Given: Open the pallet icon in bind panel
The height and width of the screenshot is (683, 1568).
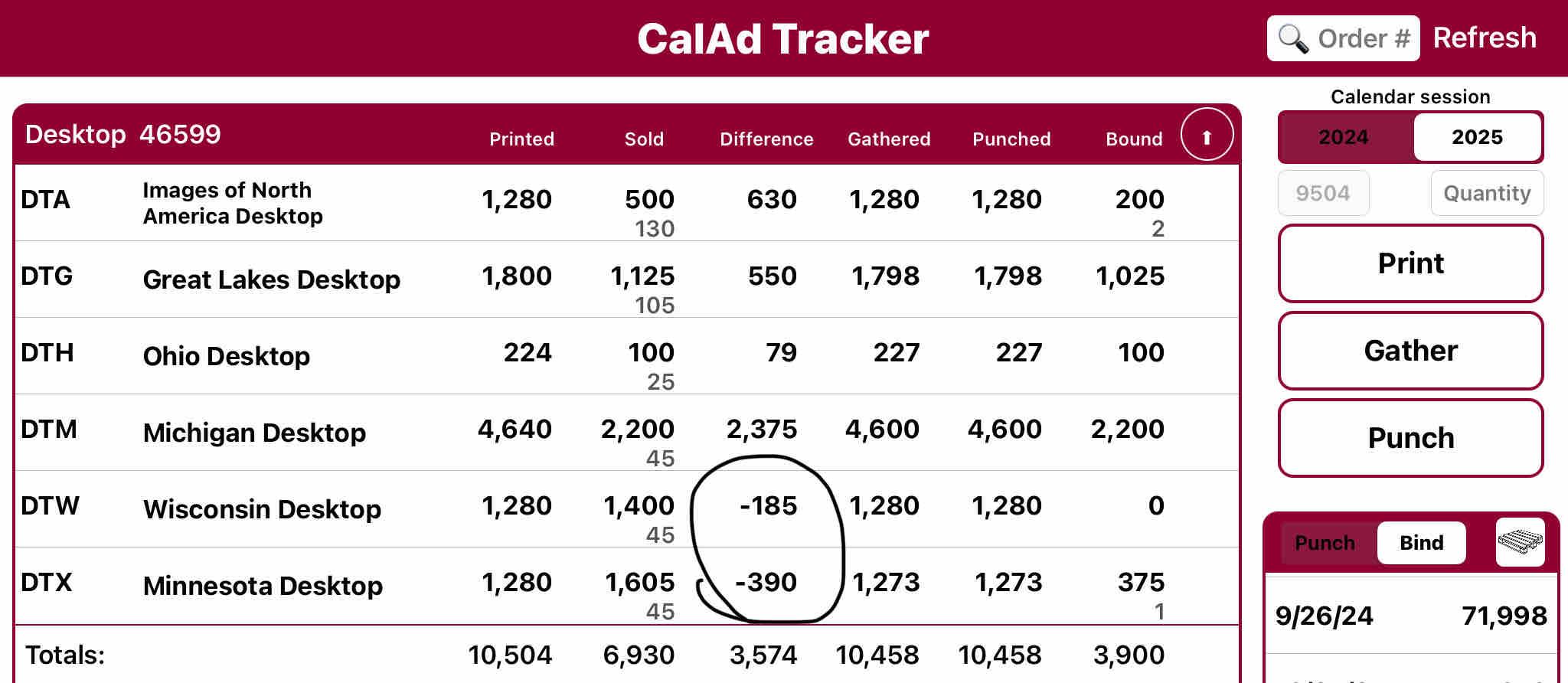Looking at the screenshot, I should pyautogui.click(x=1520, y=542).
